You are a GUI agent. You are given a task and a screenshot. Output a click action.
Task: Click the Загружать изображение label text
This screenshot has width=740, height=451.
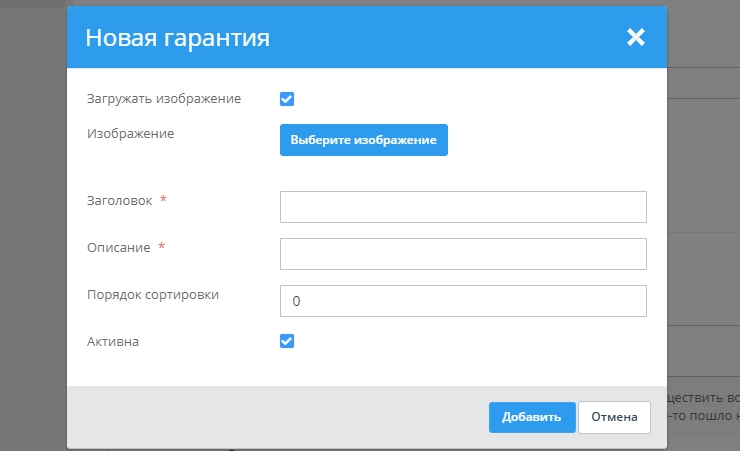click(x=164, y=99)
